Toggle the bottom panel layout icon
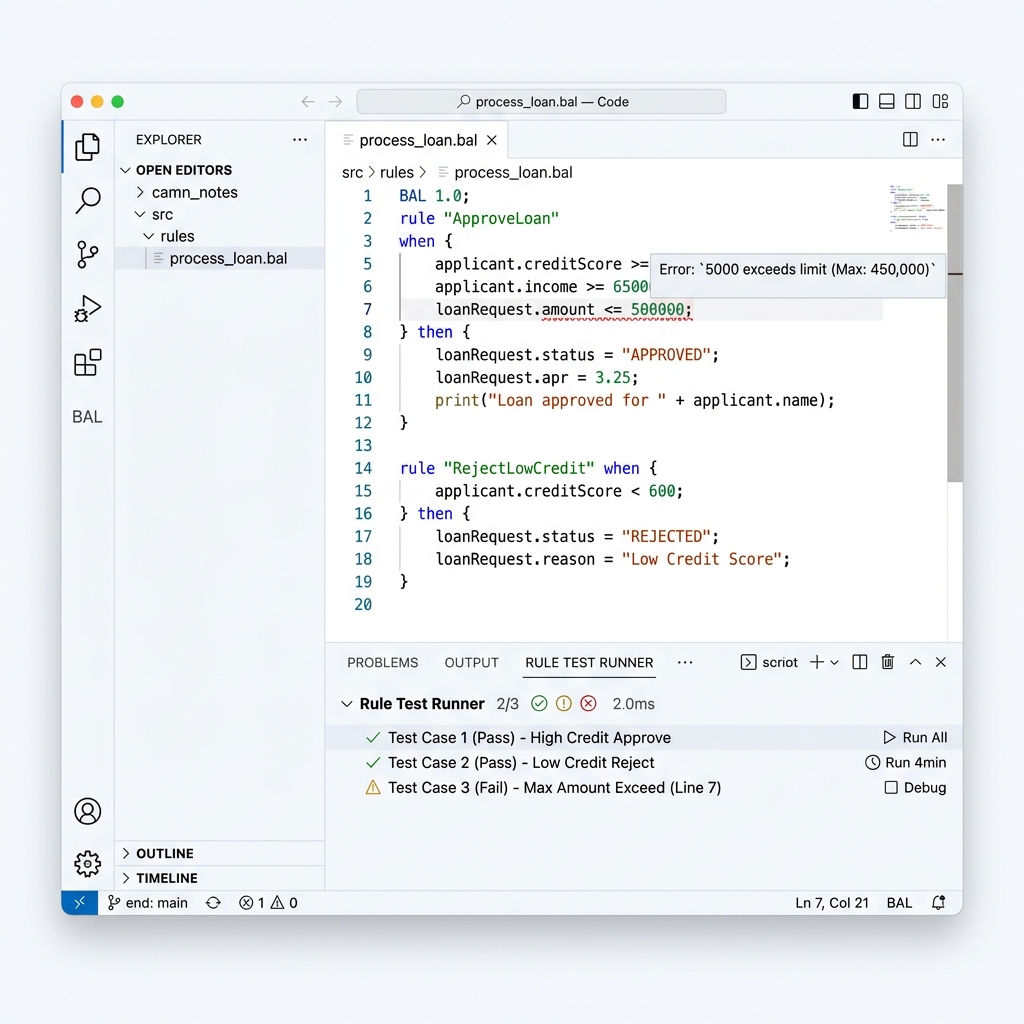The image size is (1024, 1024). (x=886, y=101)
